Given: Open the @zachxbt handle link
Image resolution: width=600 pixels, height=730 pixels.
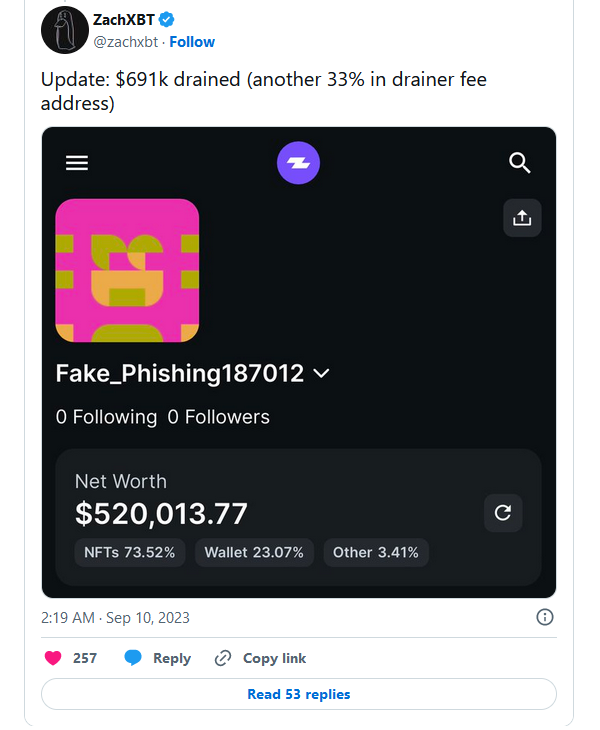Looking at the screenshot, I should [x=127, y=42].
